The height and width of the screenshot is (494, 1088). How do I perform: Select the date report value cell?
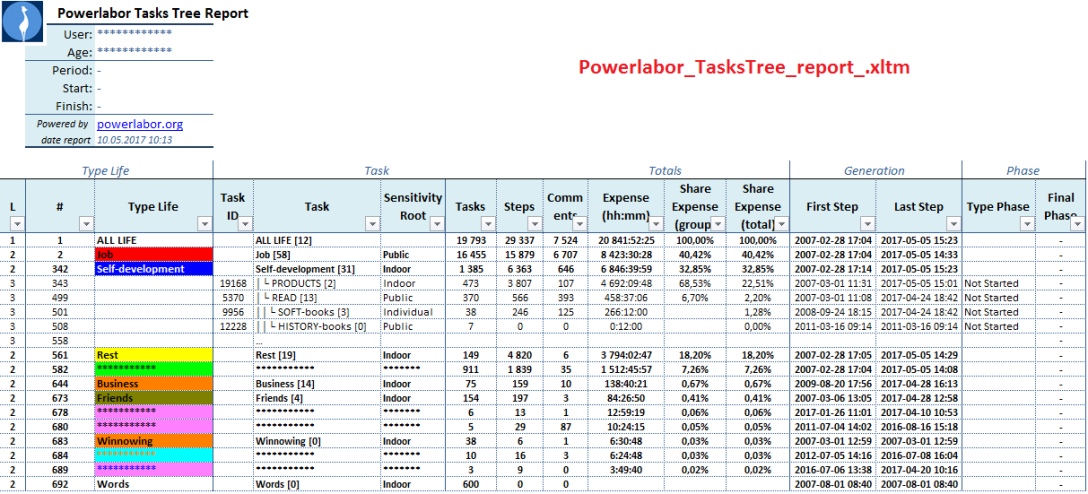pyautogui.click(x=133, y=140)
